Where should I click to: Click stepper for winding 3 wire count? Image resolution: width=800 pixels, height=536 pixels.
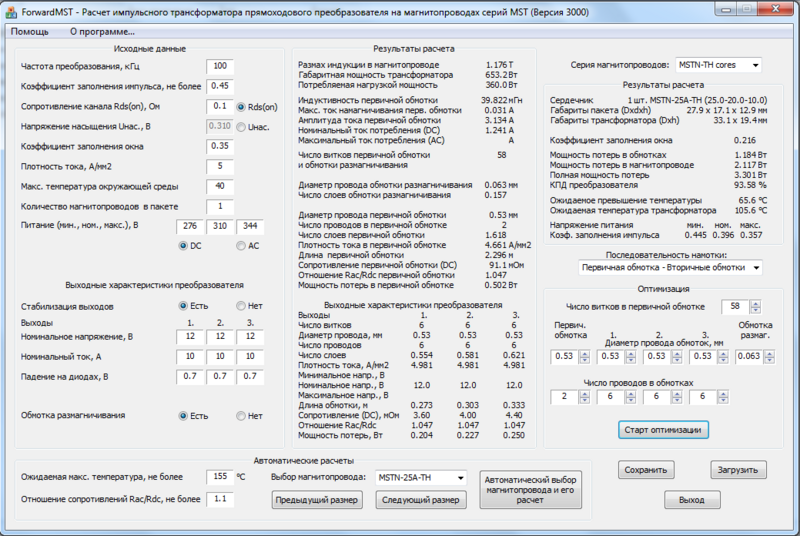(x=722, y=397)
